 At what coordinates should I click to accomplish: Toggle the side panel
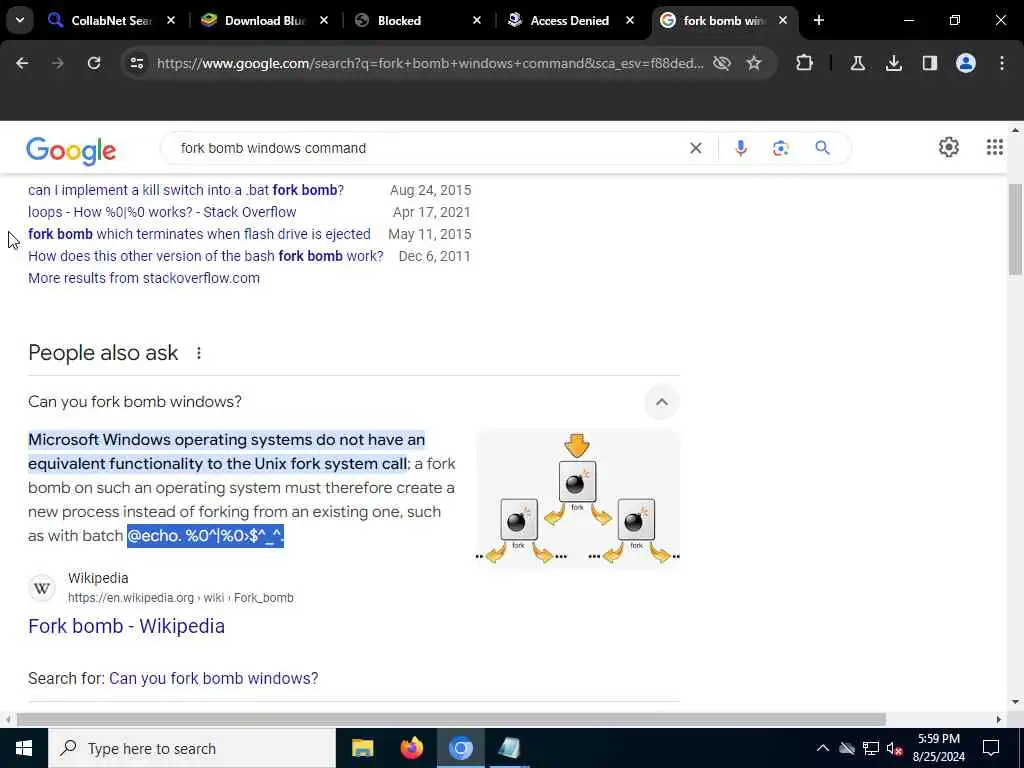tap(930, 63)
